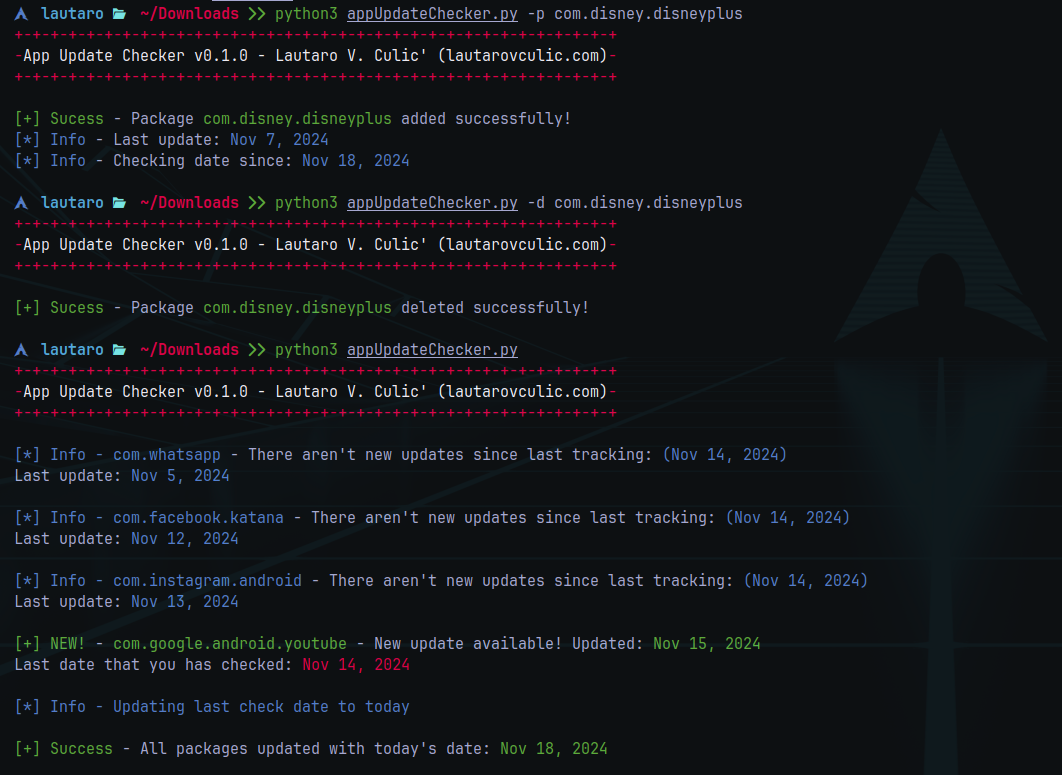Click "lautaro" username in the -p command prompt
This screenshot has height=775, width=1062.
(x=72, y=14)
